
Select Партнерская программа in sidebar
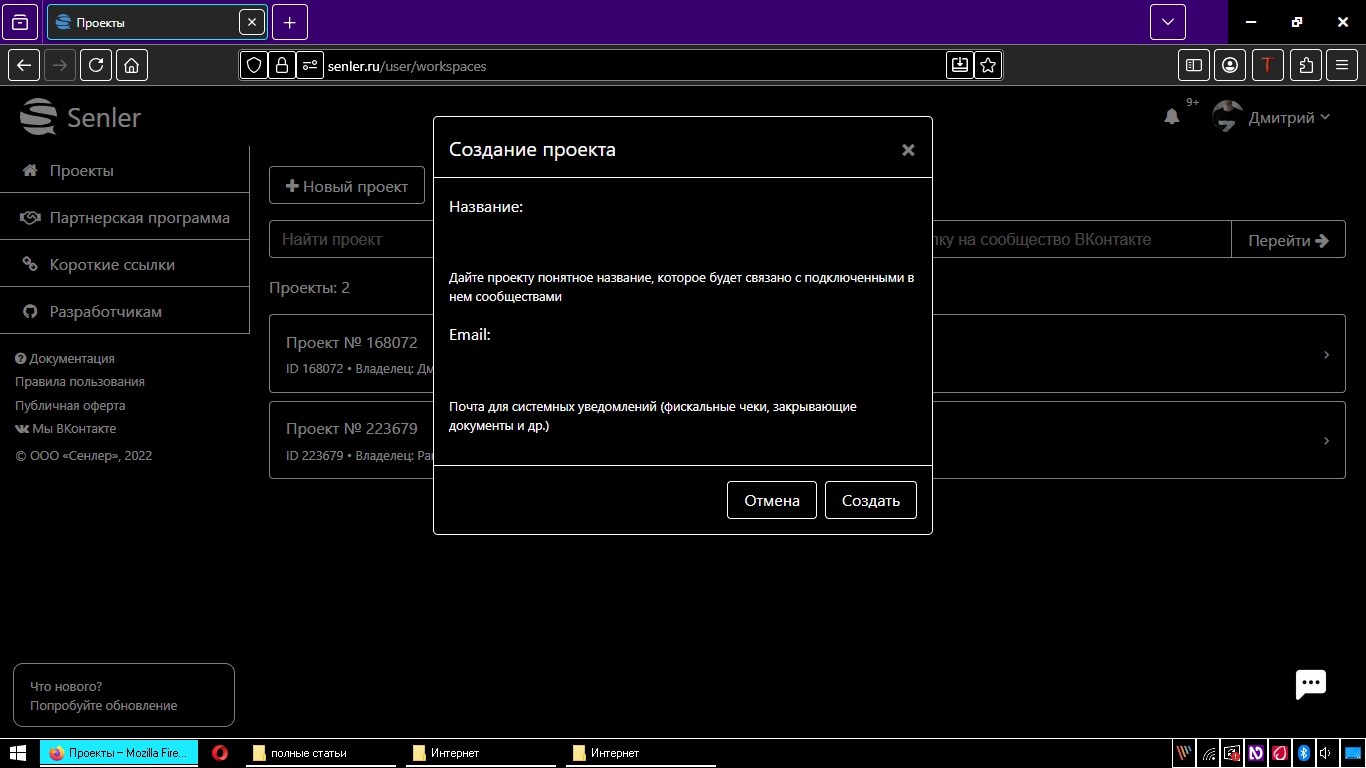pyautogui.click(x=139, y=217)
